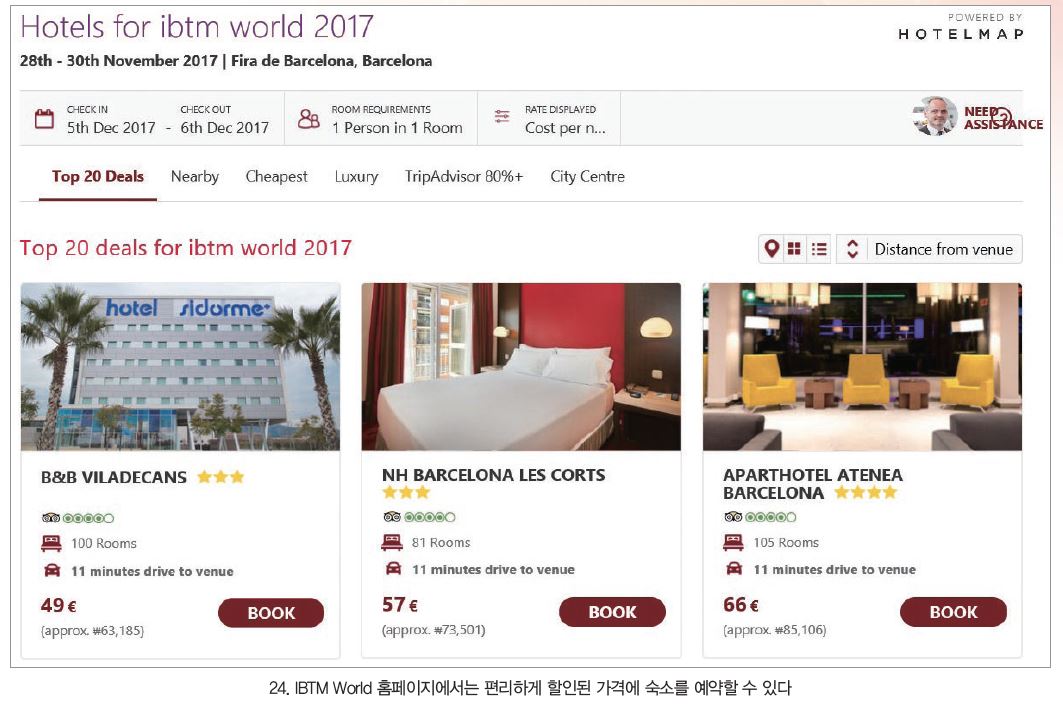Click the TripAdvisor rating for B&B Viladecans
1063x708 pixels.
point(77,518)
